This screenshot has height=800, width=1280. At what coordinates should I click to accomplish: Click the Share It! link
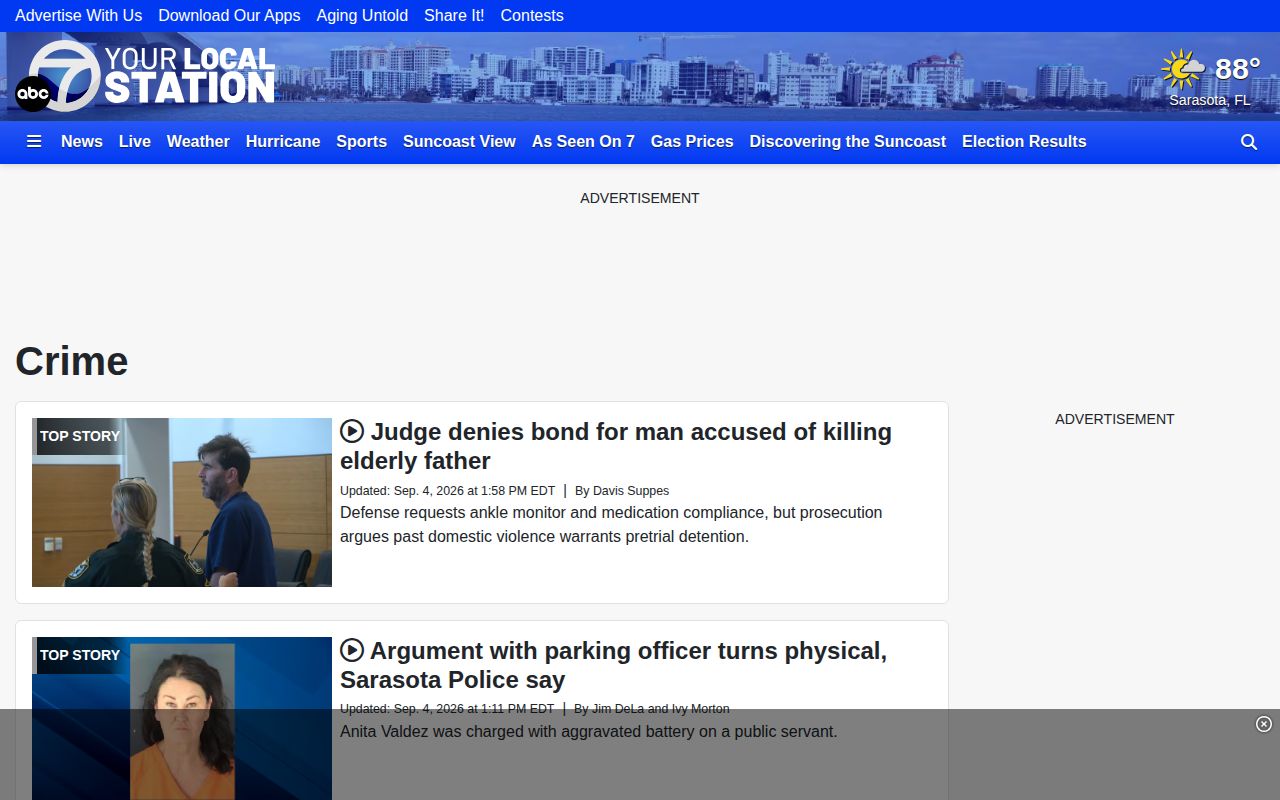click(454, 15)
